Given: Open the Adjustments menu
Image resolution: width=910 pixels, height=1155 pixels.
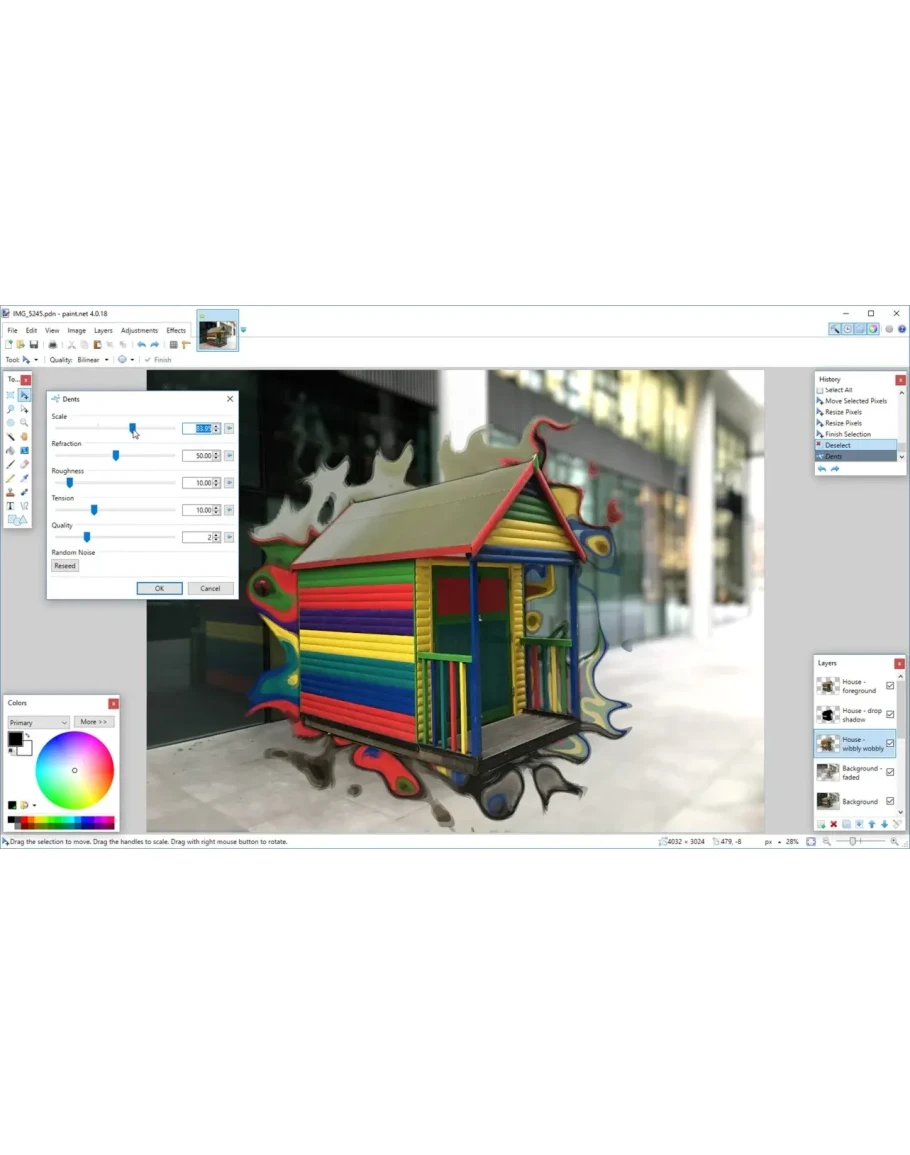Looking at the screenshot, I should [139, 330].
